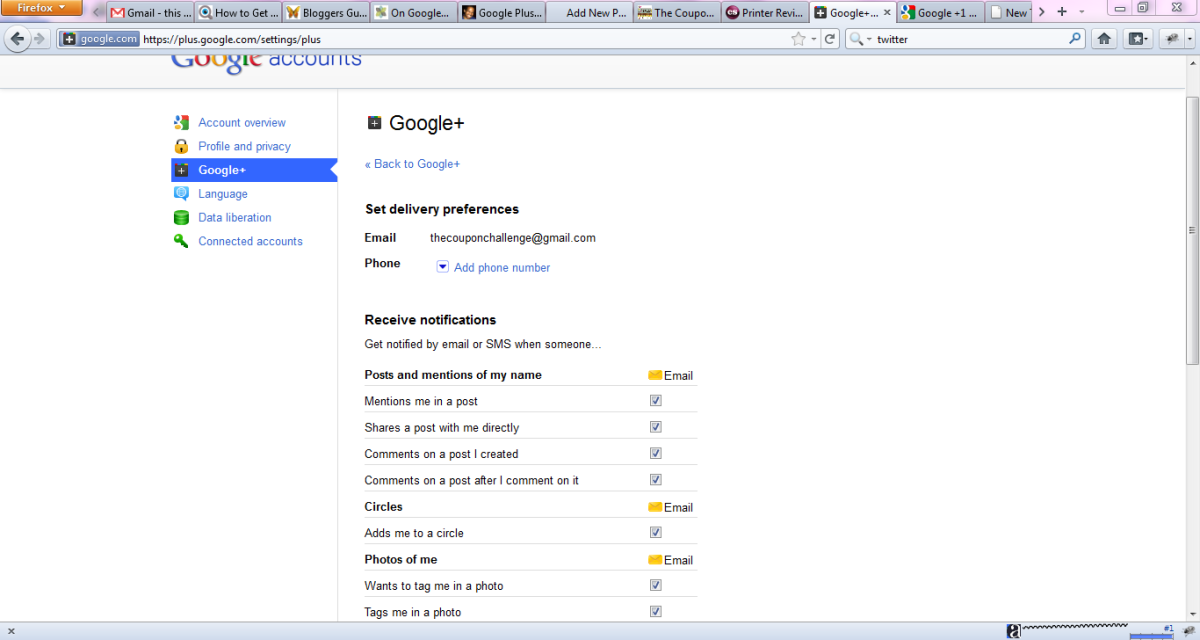Click the Data liberation green icon
This screenshot has height=640, width=1200.
181,217
